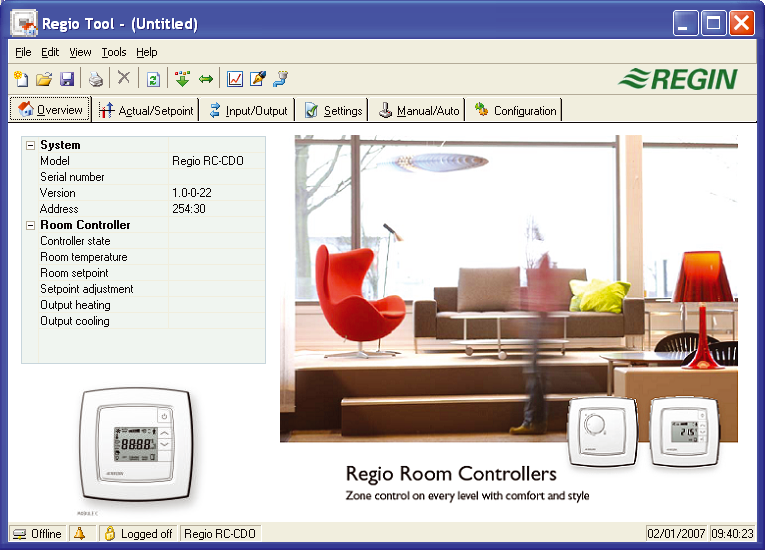Select the Output heating row
Screen dimensions: 765x550
coord(152,305)
